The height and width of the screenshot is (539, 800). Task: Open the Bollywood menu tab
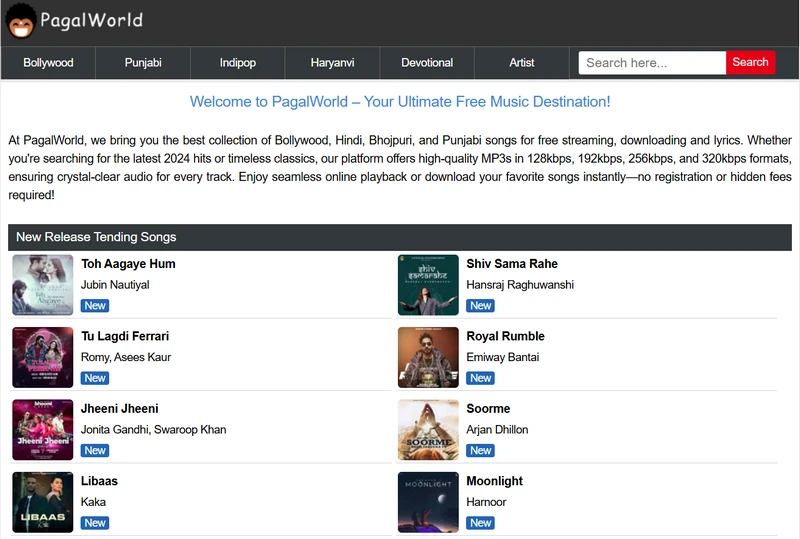[48, 63]
